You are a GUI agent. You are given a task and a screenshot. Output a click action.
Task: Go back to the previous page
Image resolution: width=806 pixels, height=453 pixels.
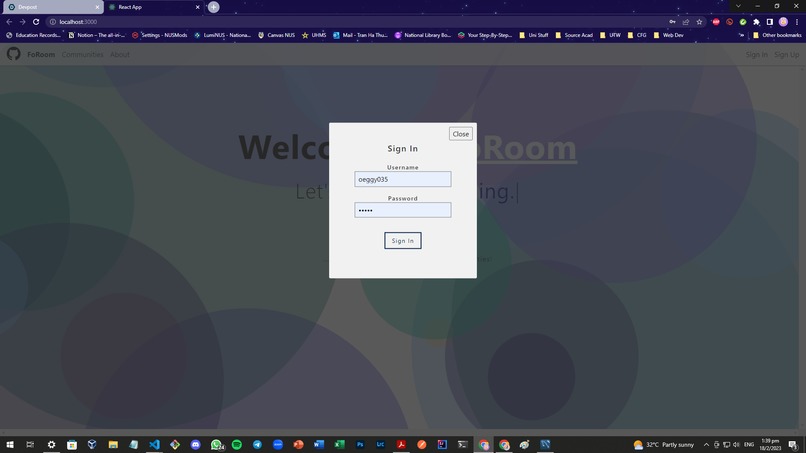pos(9,22)
